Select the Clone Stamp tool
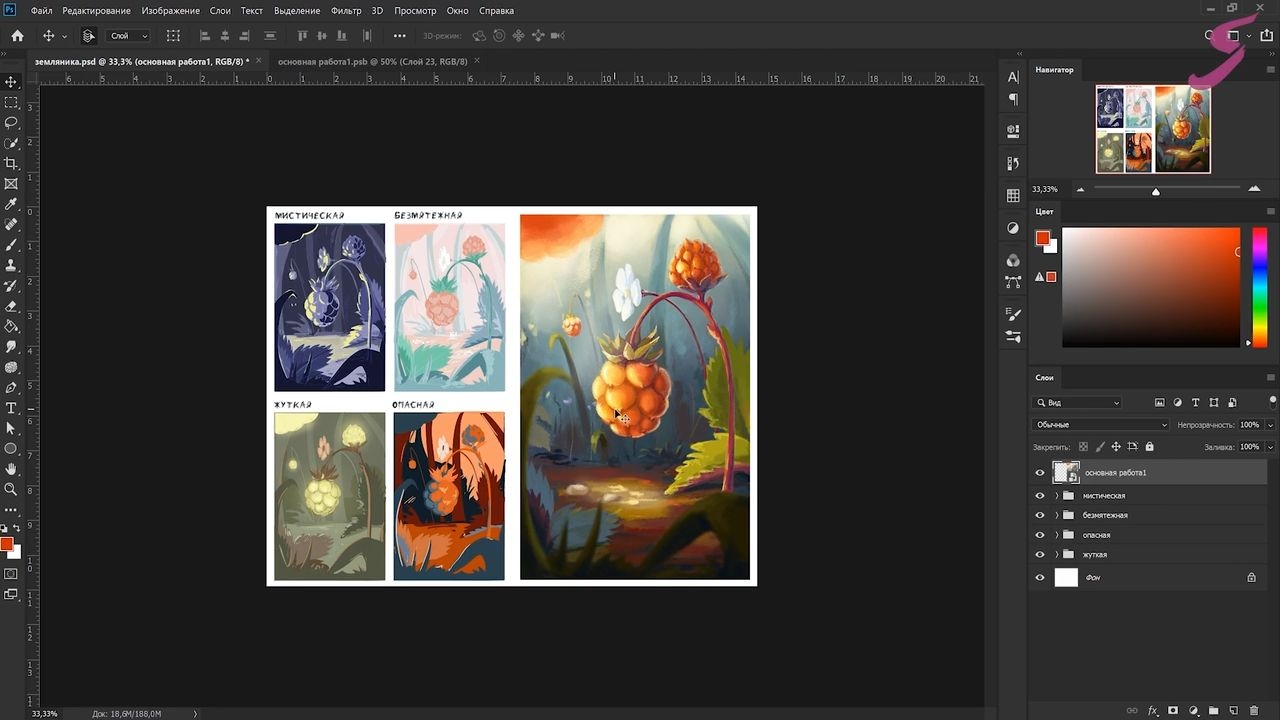This screenshot has height=720, width=1280. 11,265
